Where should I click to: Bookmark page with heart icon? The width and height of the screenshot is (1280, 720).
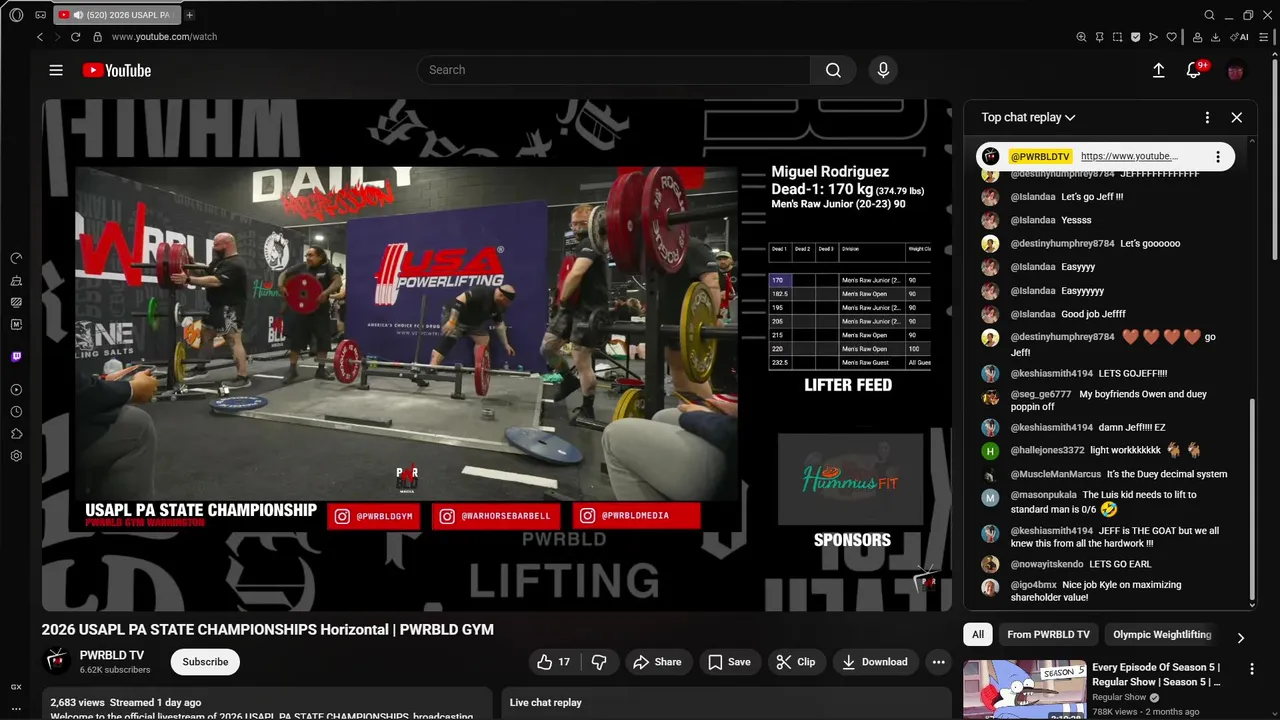(x=1171, y=37)
